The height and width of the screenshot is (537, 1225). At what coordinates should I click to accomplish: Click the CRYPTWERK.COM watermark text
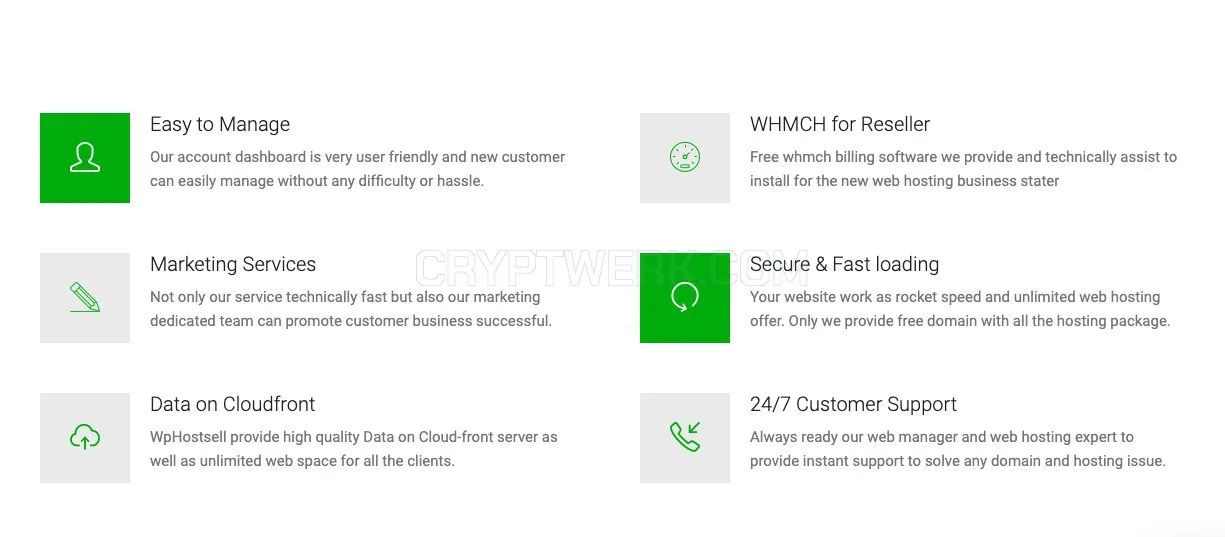coord(613,269)
